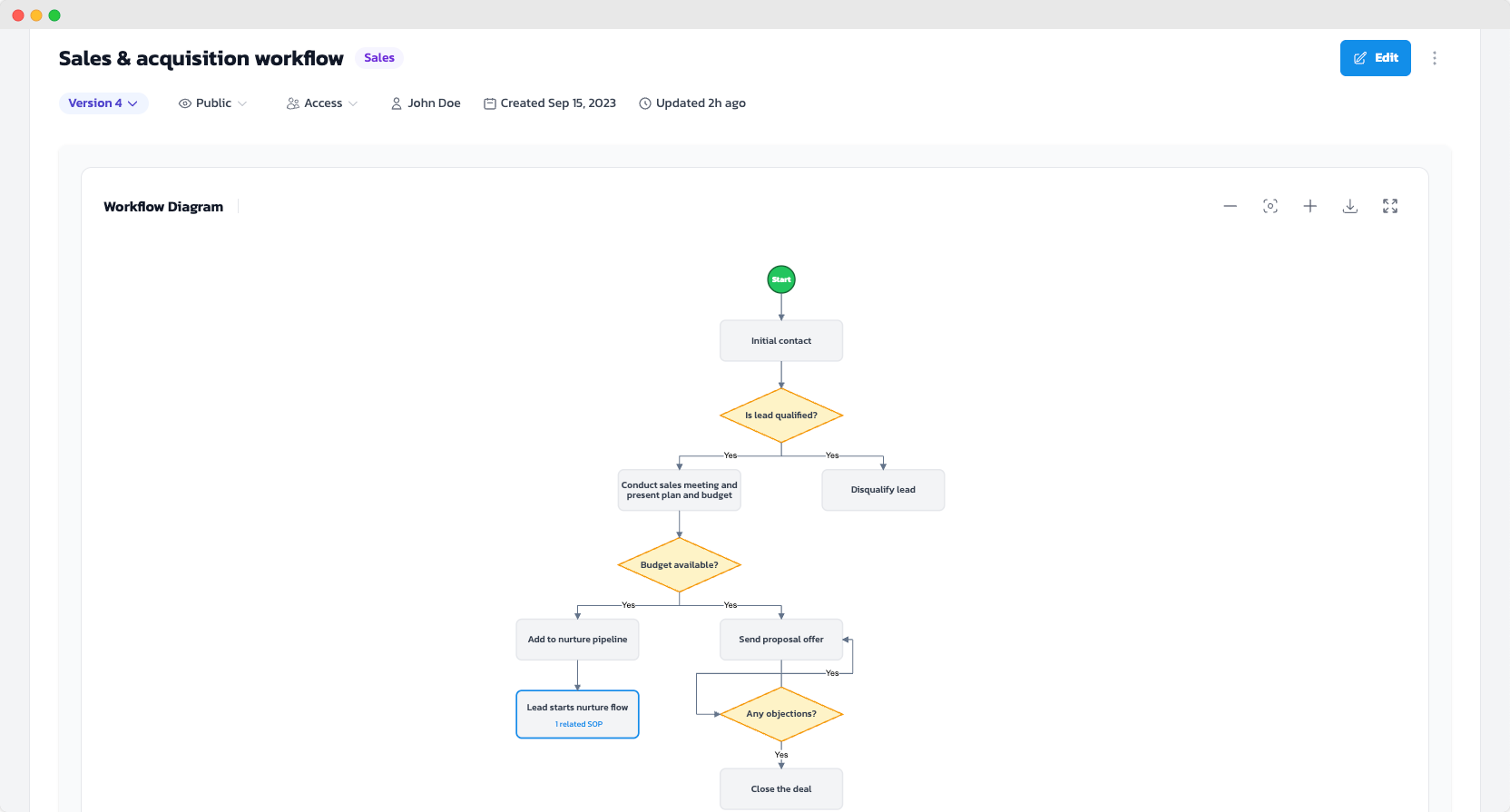Expand the diagram to fullscreen
This screenshot has width=1510, height=812.
pyautogui.click(x=1390, y=207)
